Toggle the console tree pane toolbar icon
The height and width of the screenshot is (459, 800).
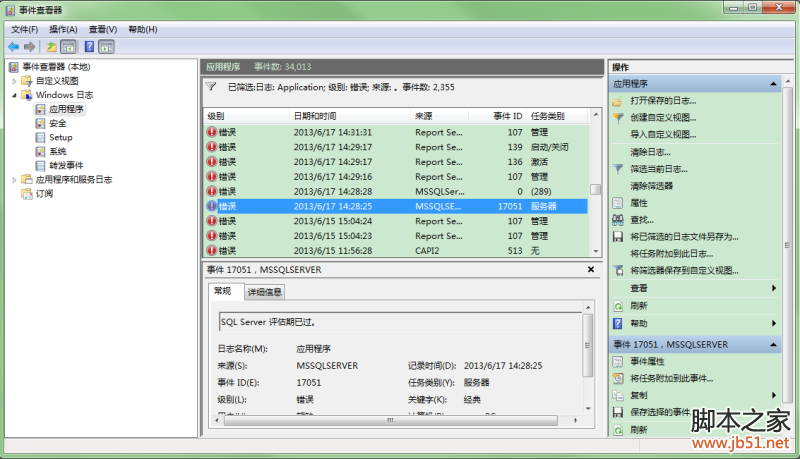pyautogui.click(x=68, y=47)
